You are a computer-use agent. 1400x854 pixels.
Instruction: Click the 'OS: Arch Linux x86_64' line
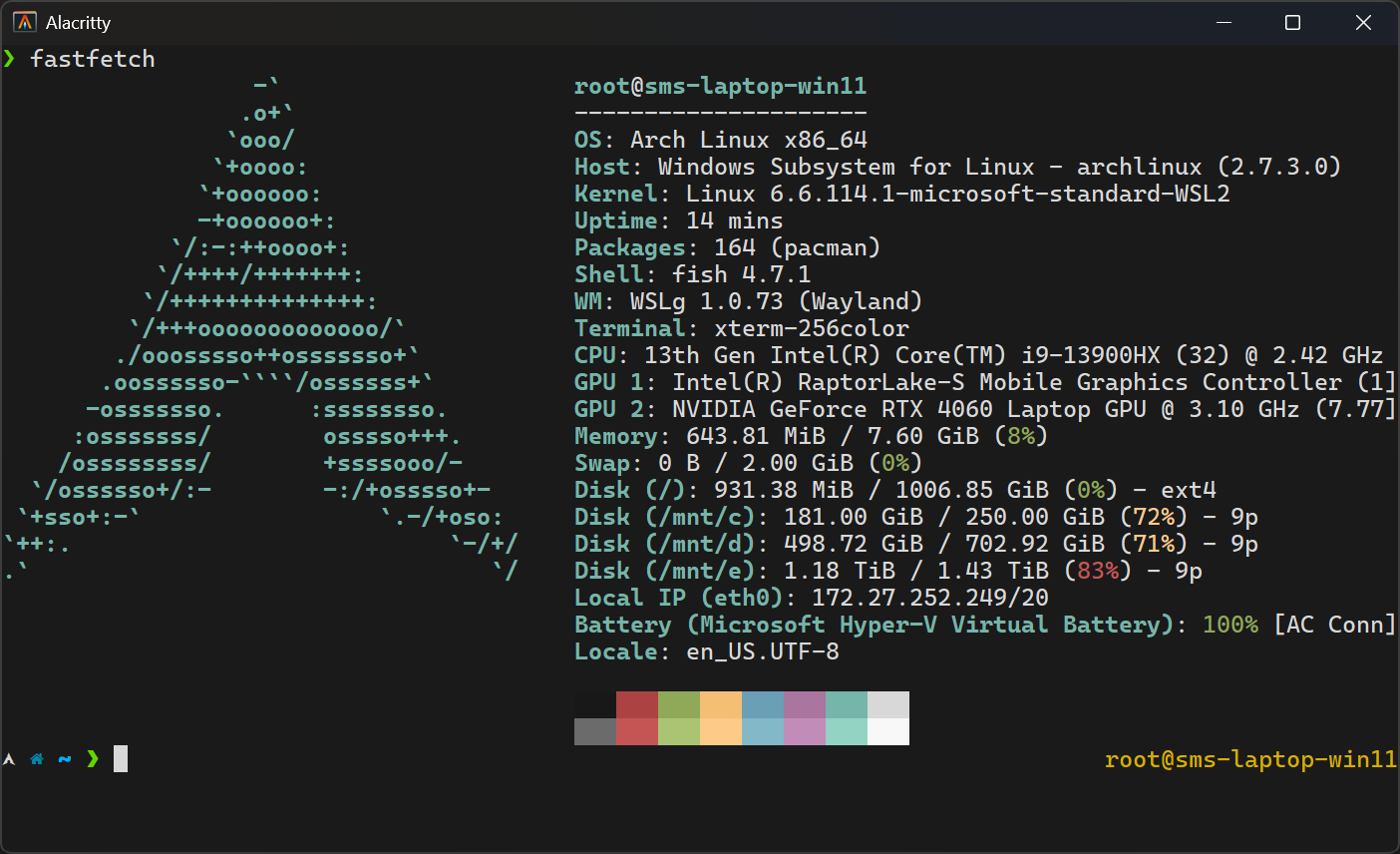(x=721, y=140)
